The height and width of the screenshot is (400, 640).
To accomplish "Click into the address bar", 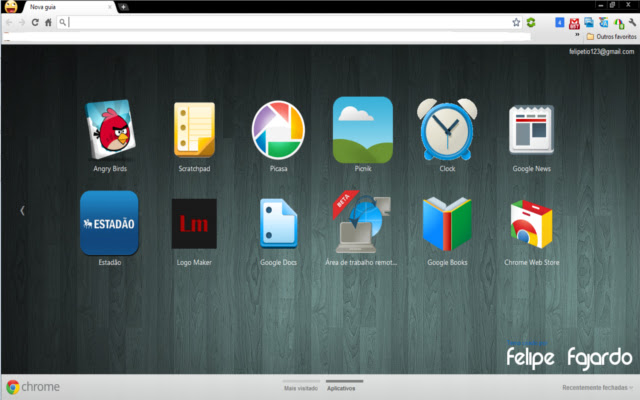I will click(288, 22).
